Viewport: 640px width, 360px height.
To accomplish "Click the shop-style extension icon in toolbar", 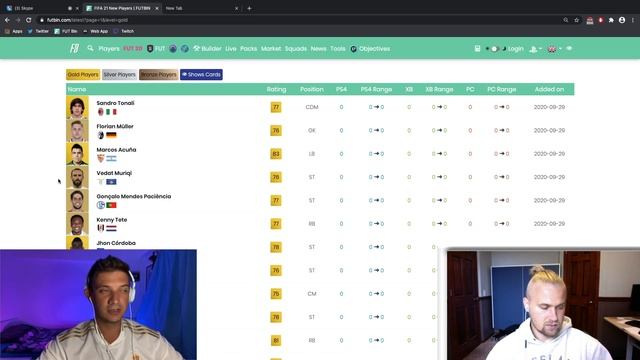I will (x=590, y=20).
